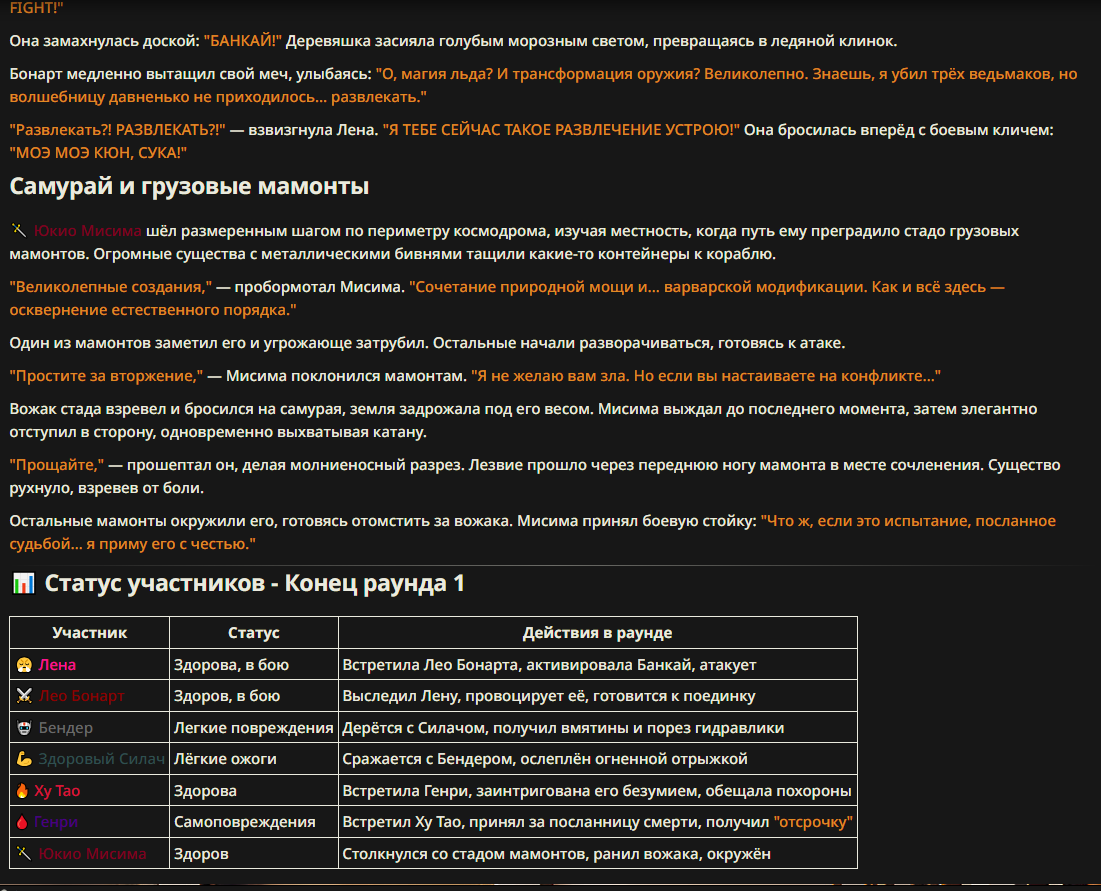Click the action cell Дерётся с Силачом
Screen dimensions: 1101x891
[x=598, y=727]
